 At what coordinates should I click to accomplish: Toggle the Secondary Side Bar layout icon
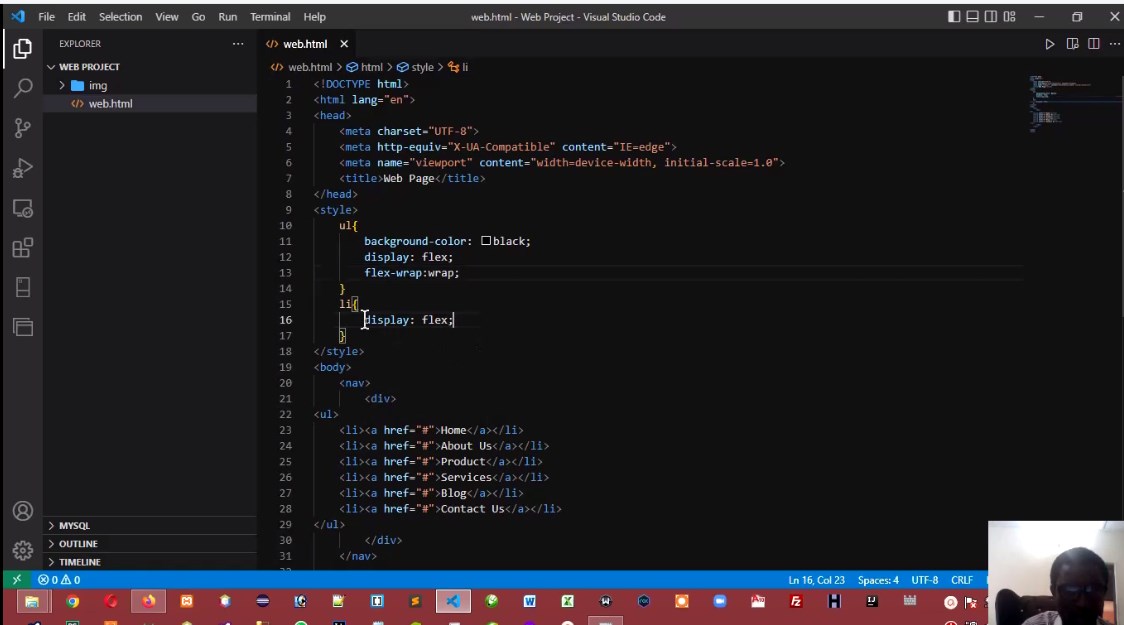tap(991, 16)
